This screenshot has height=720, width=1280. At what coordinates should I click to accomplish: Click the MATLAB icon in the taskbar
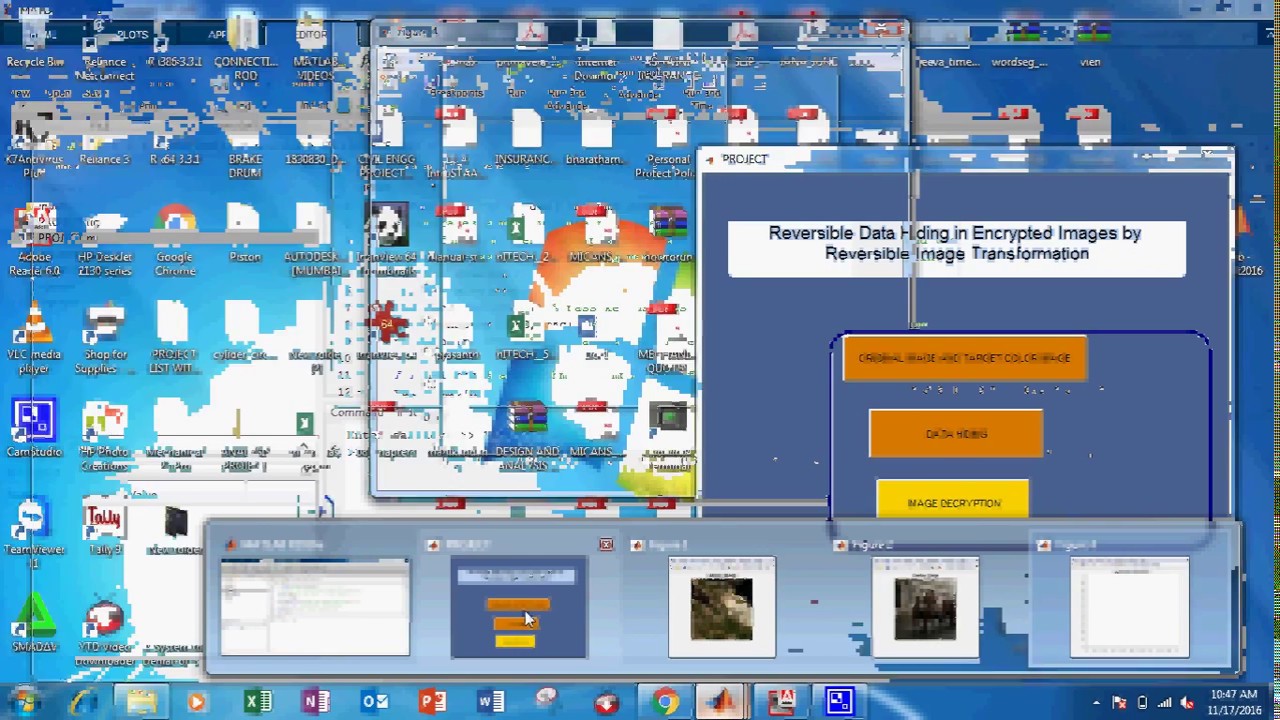coord(722,702)
